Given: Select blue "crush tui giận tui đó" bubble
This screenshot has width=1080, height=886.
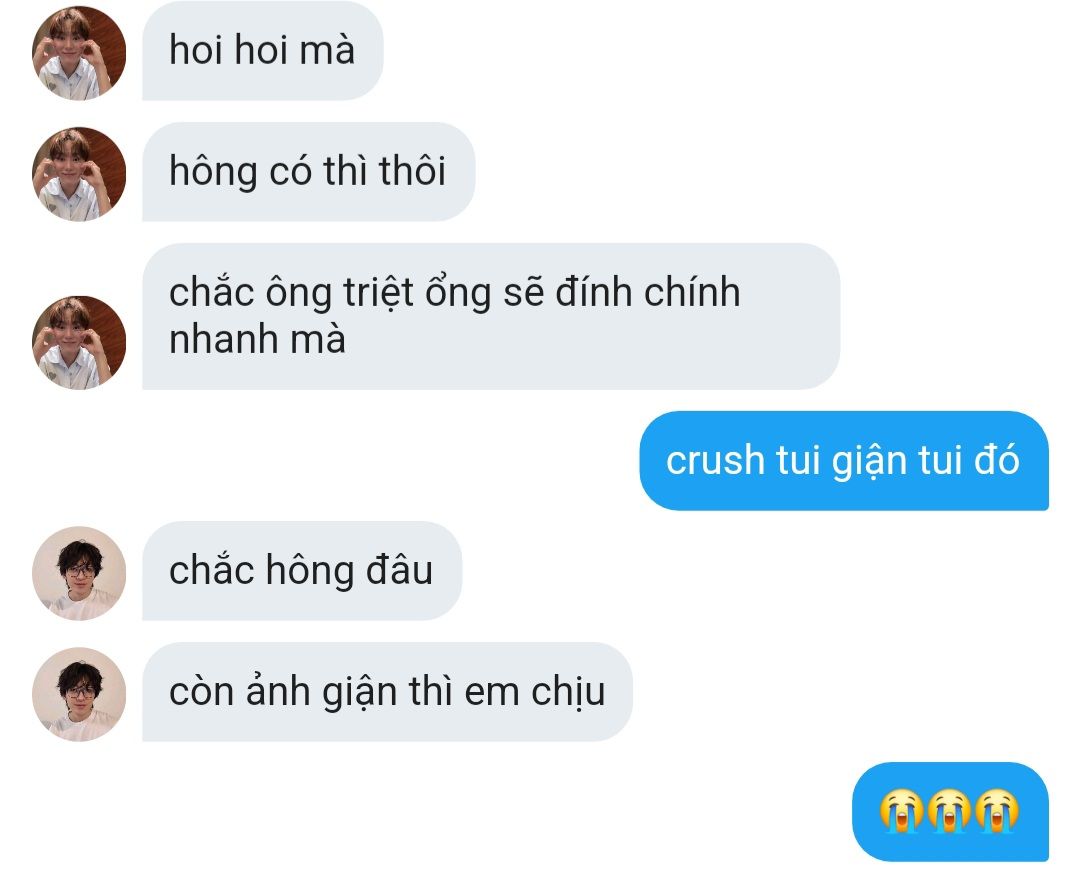Looking at the screenshot, I should 844,461.
